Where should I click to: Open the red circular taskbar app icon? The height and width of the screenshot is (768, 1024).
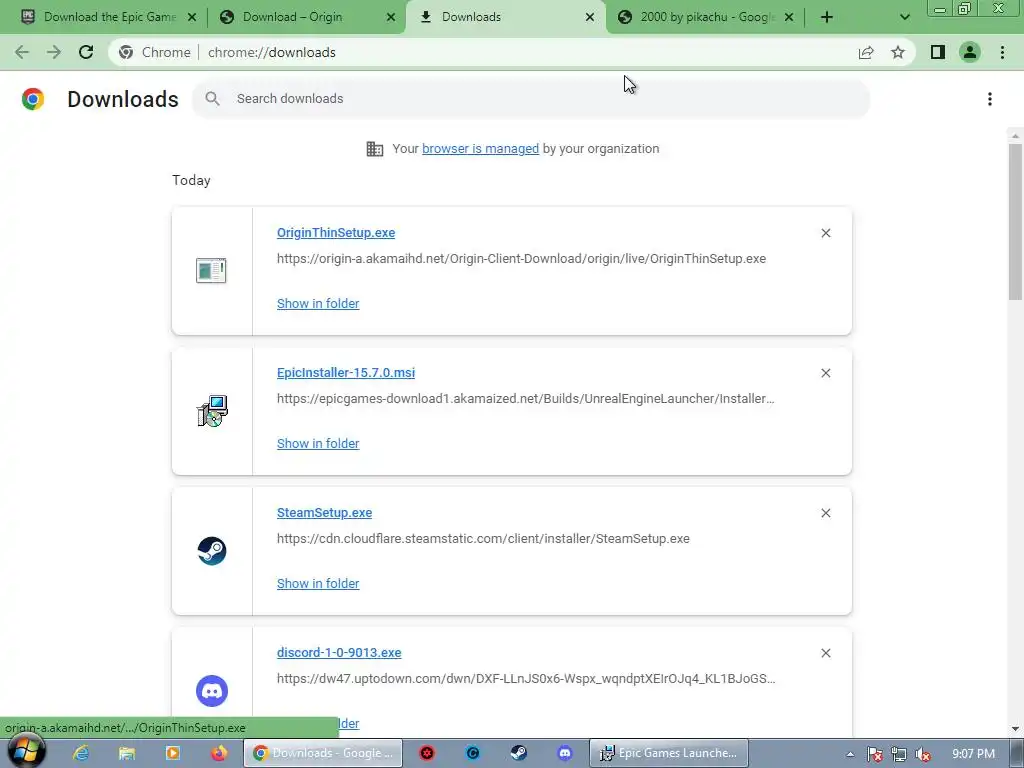[x=427, y=753]
